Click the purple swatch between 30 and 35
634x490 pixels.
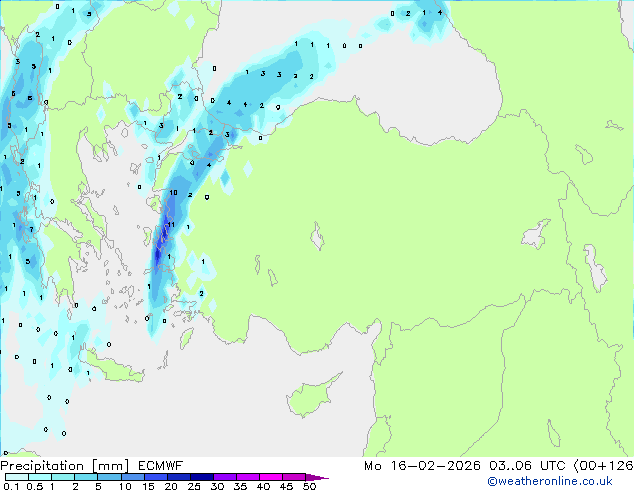coord(224,477)
